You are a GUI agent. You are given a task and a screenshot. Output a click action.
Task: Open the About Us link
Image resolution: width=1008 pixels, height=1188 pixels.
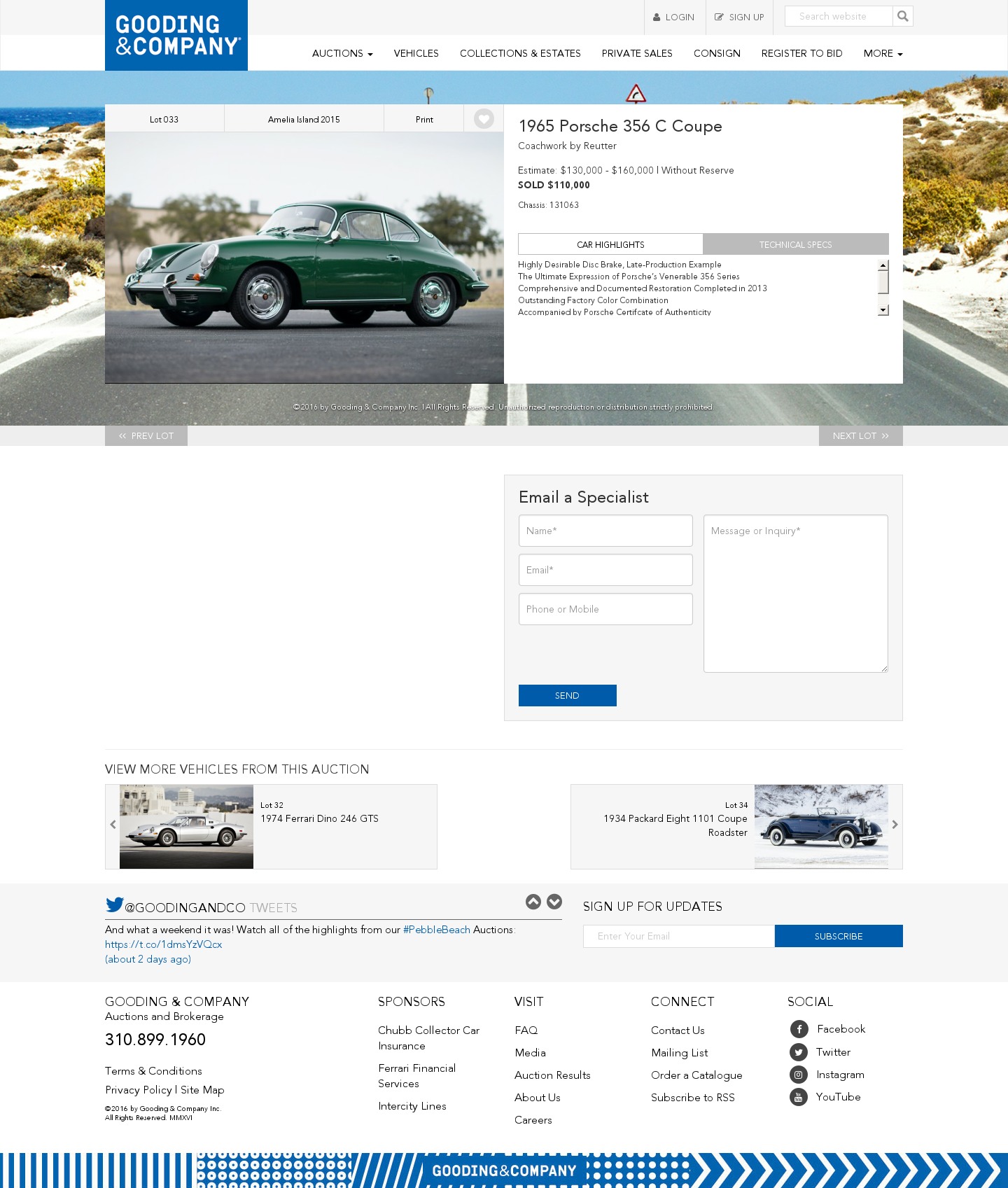tap(538, 1098)
